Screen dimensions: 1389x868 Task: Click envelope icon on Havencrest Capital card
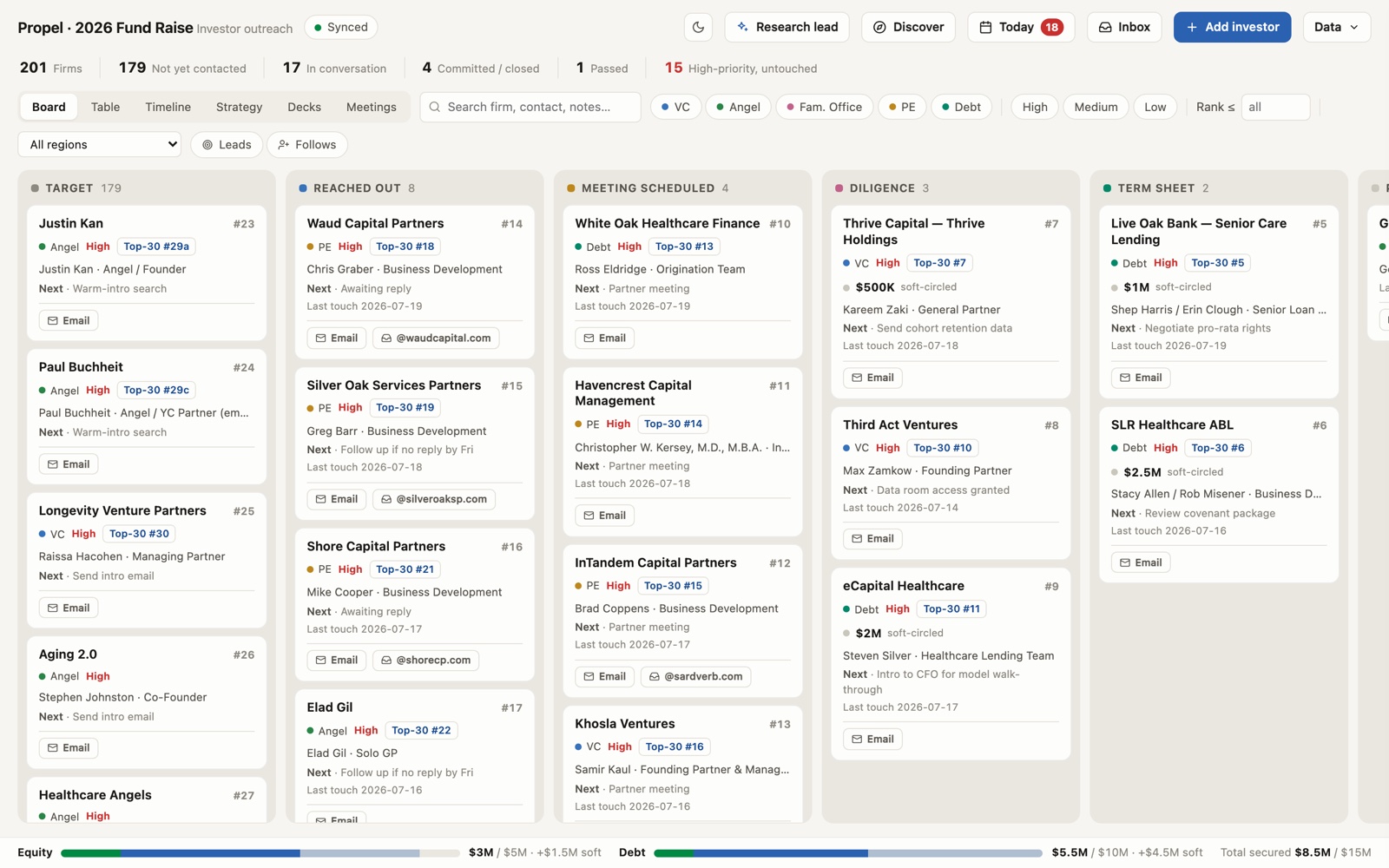pos(589,516)
